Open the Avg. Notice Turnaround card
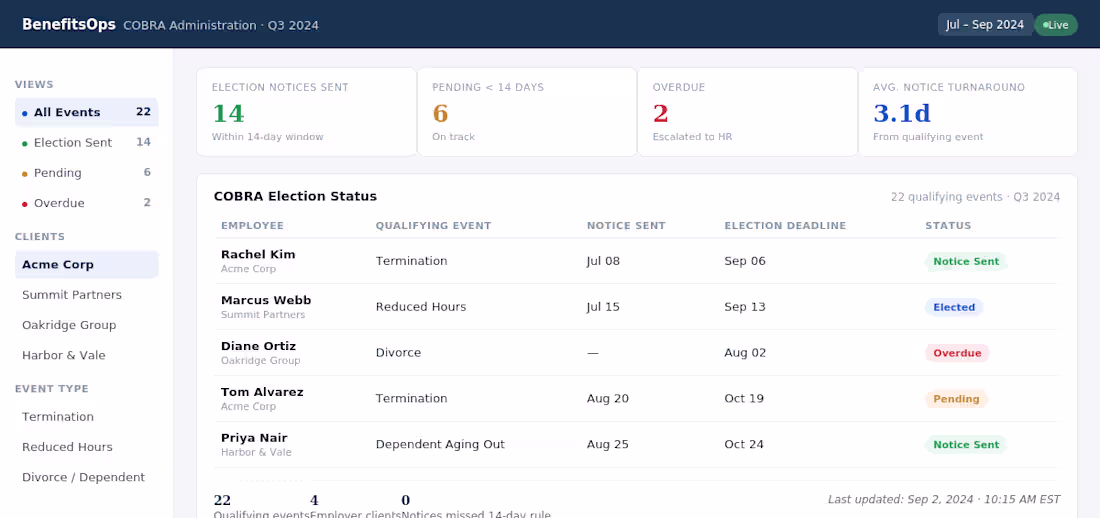Image resolution: width=1100 pixels, height=518 pixels. tap(967, 112)
